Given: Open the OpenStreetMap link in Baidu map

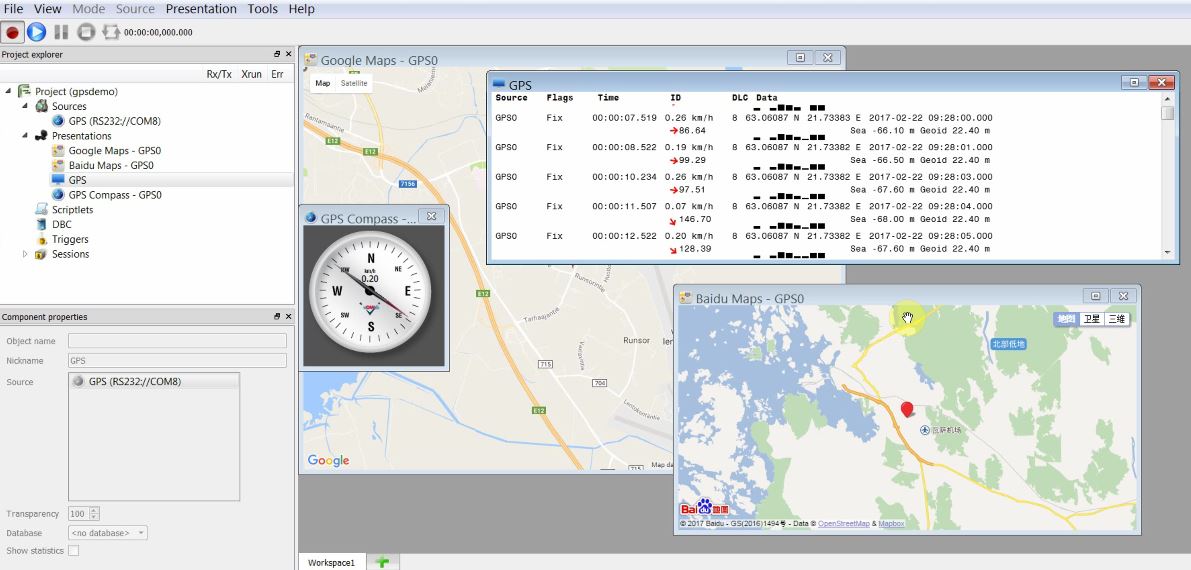Looking at the screenshot, I should coord(843,524).
